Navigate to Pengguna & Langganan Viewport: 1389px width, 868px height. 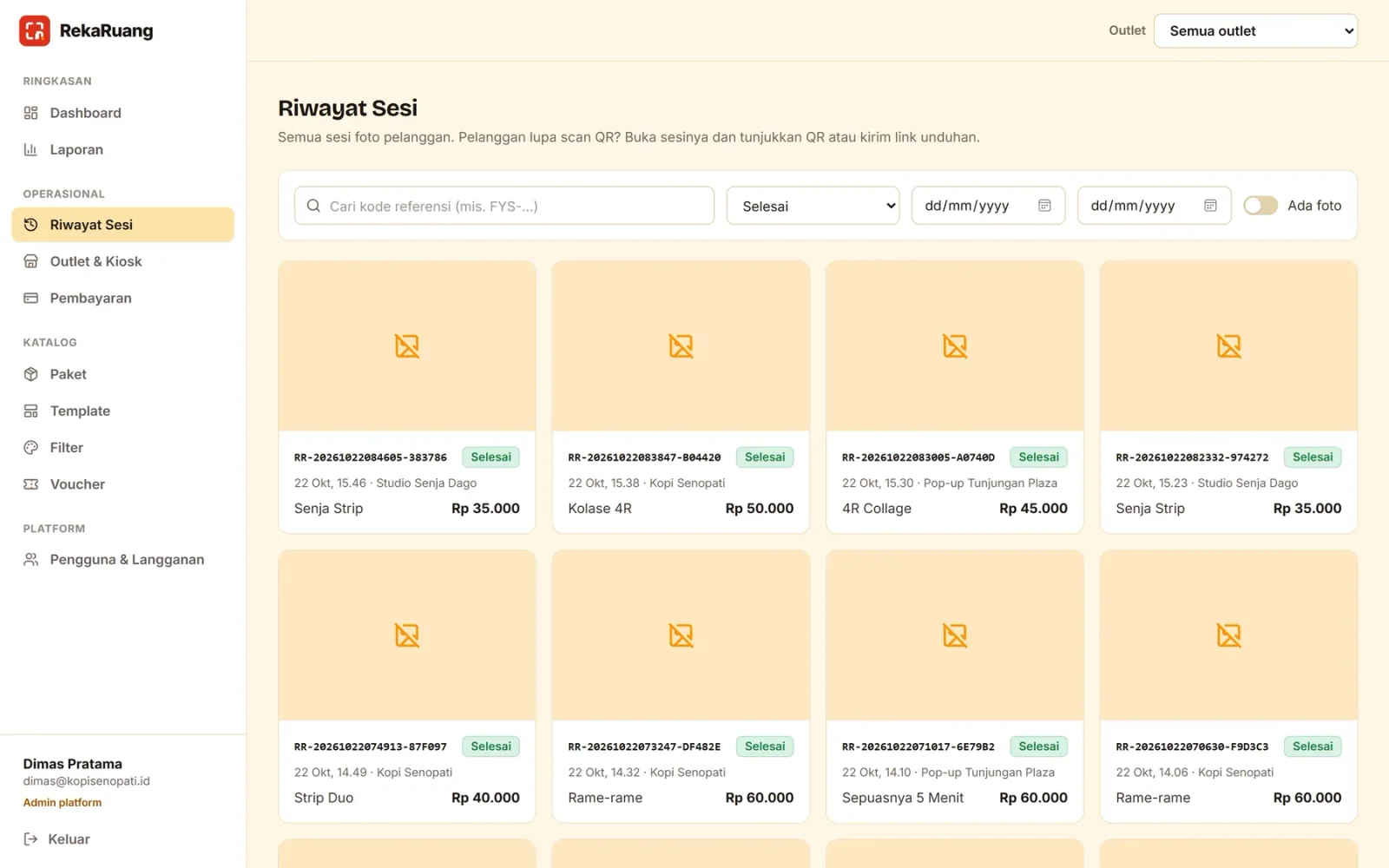coord(122,560)
